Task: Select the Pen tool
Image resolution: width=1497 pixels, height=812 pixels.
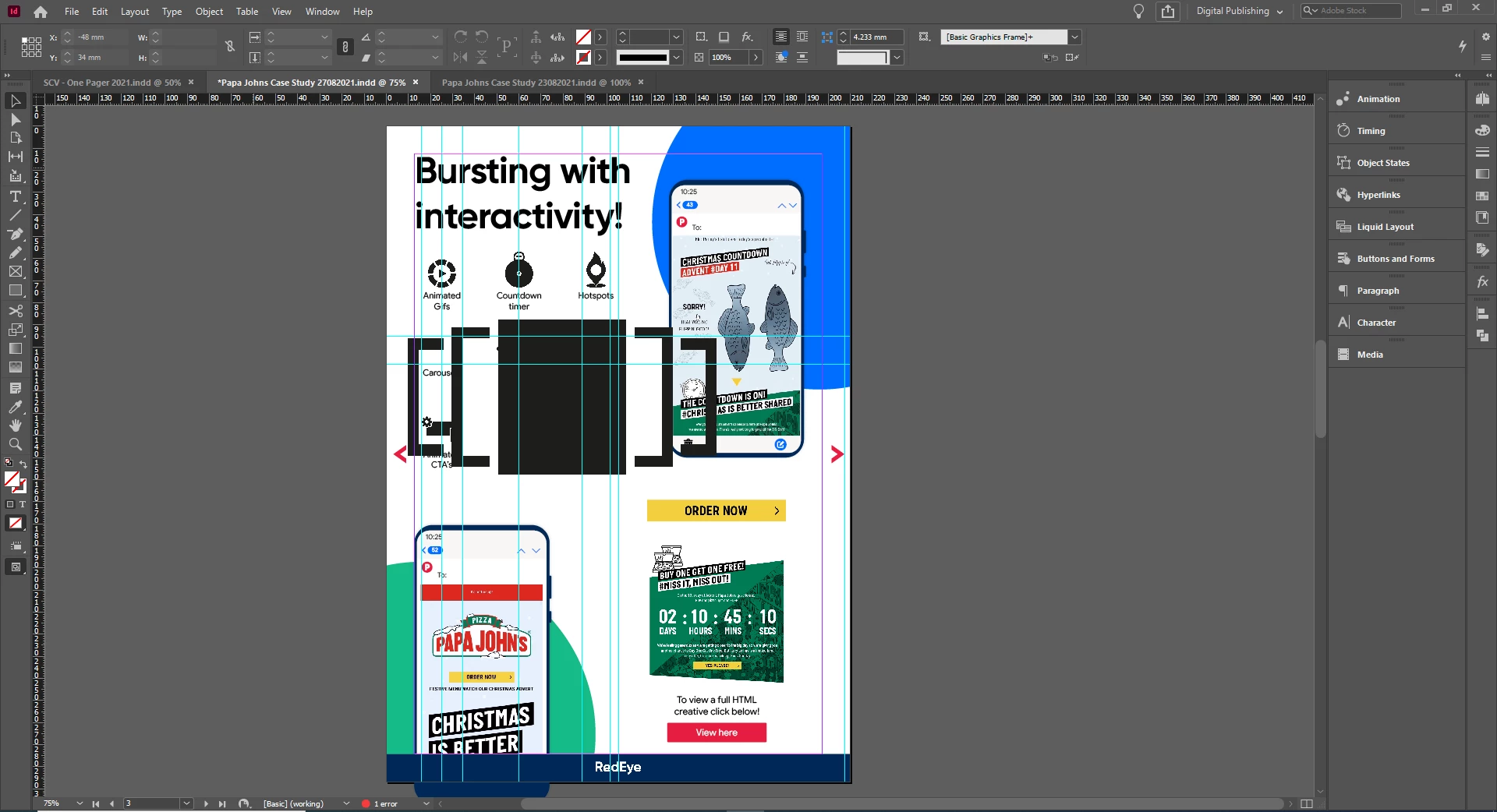Action: point(15,234)
